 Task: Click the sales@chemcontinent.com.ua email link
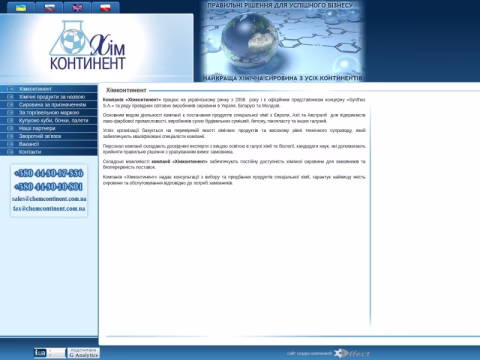[49, 199]
